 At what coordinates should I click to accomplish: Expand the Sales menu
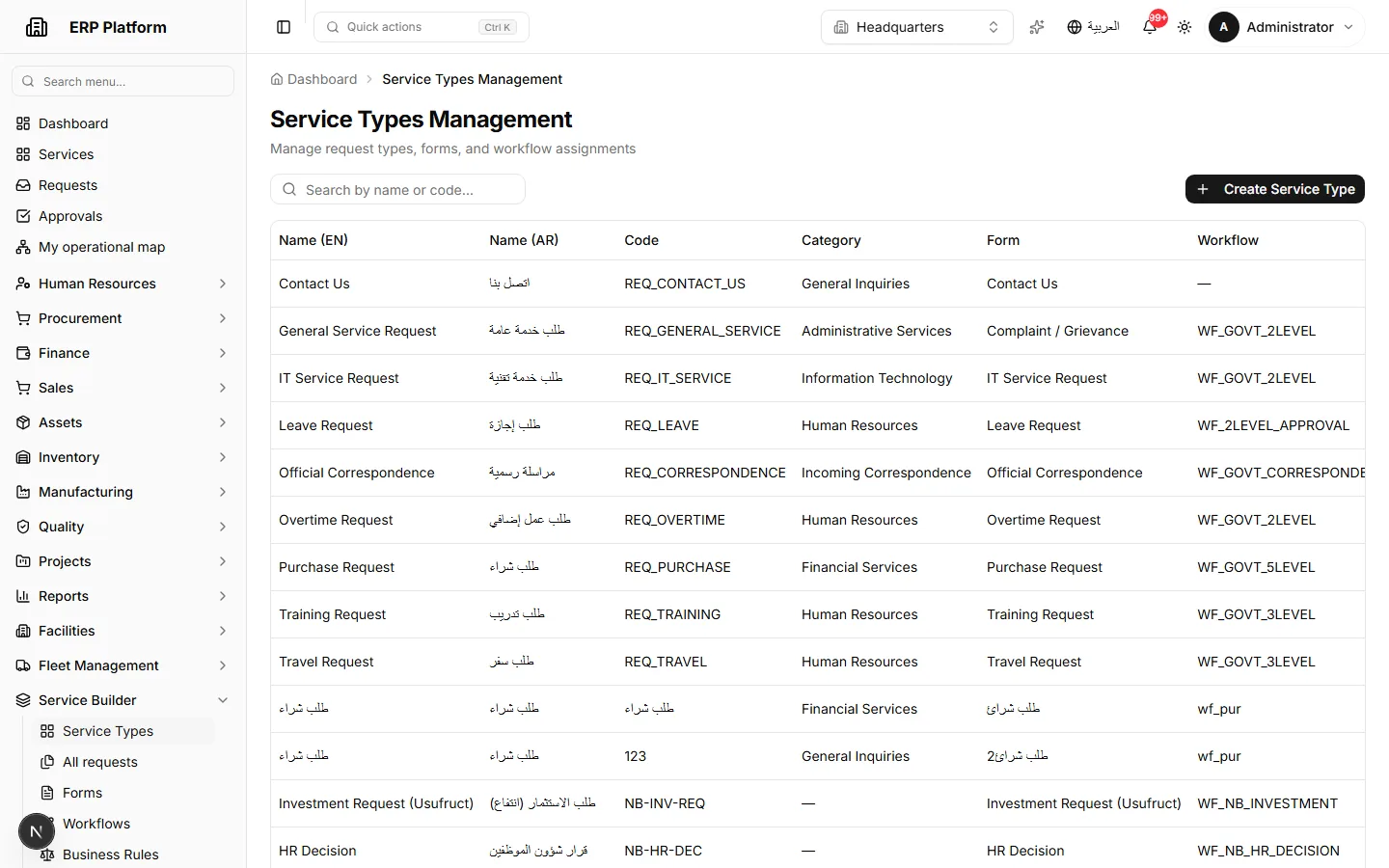point(123,388)
